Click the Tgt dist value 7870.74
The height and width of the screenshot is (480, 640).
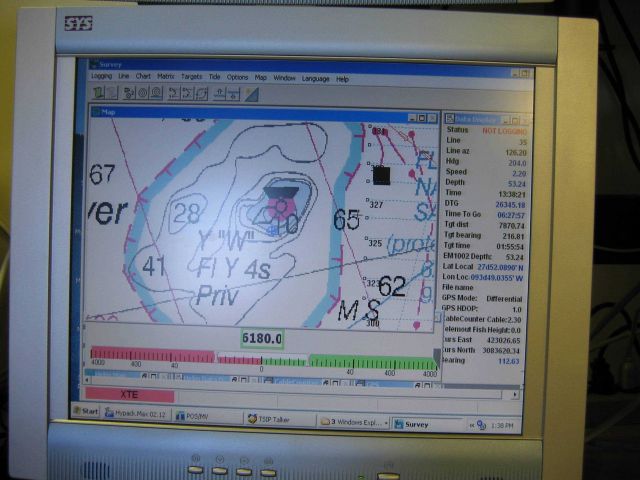(x=511, y=226)
